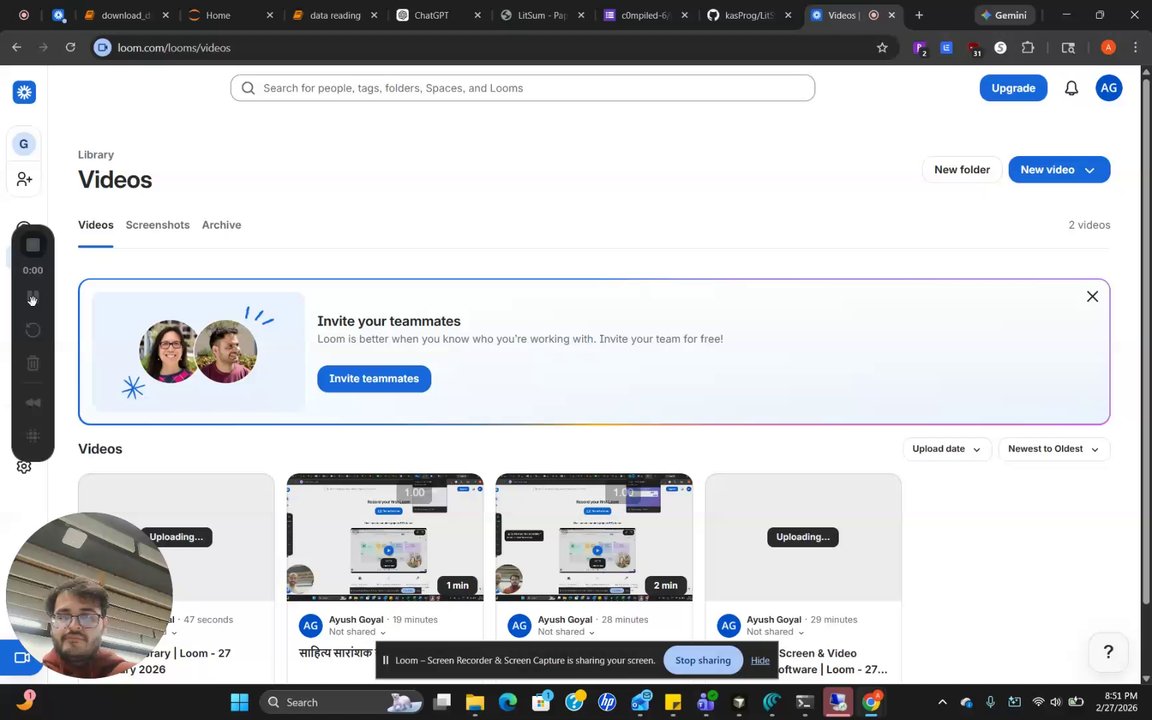Switch to the Screenshots tab
1152x720 pixels.
157,225
